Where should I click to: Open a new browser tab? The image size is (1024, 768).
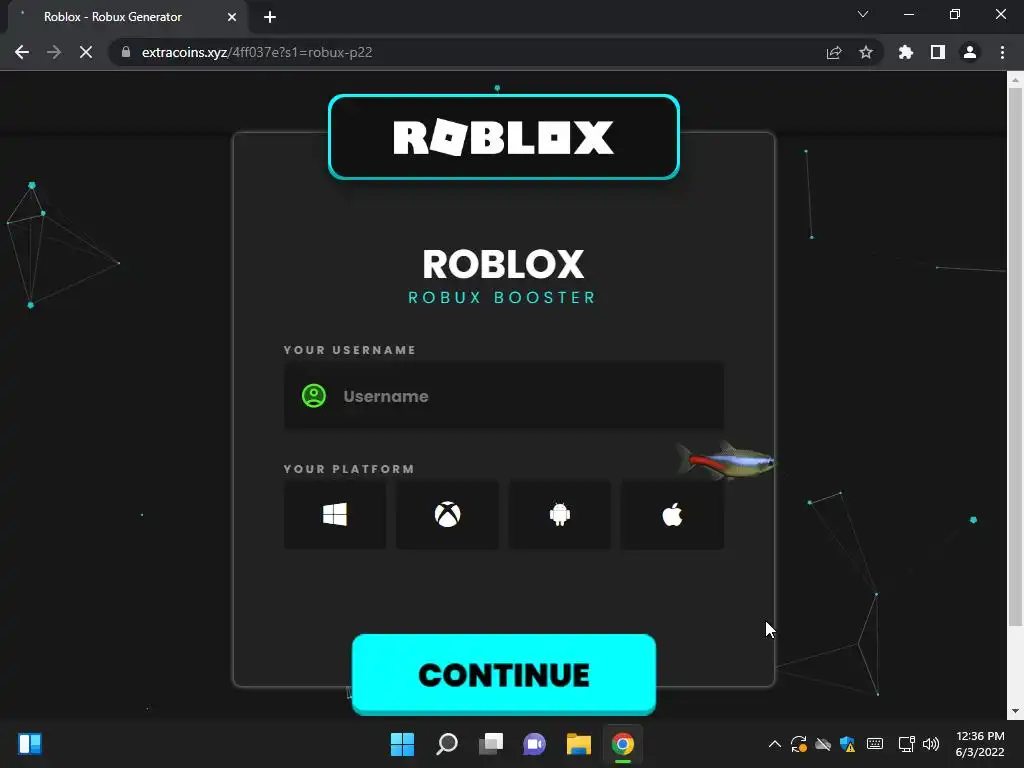pos(270,17)
